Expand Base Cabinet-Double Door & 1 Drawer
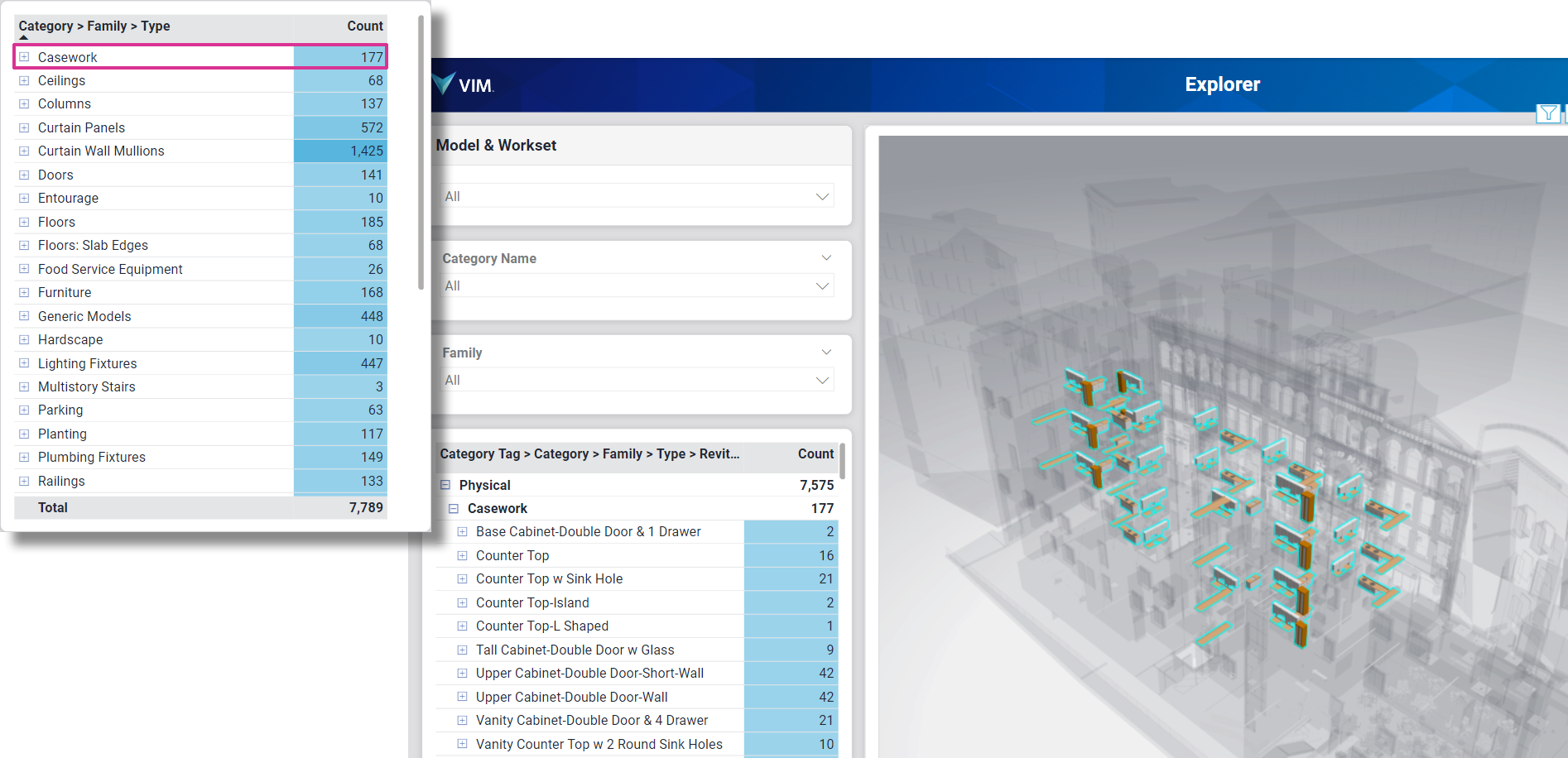The height and width of the screenshot is (758, 1568). (462, 531)
